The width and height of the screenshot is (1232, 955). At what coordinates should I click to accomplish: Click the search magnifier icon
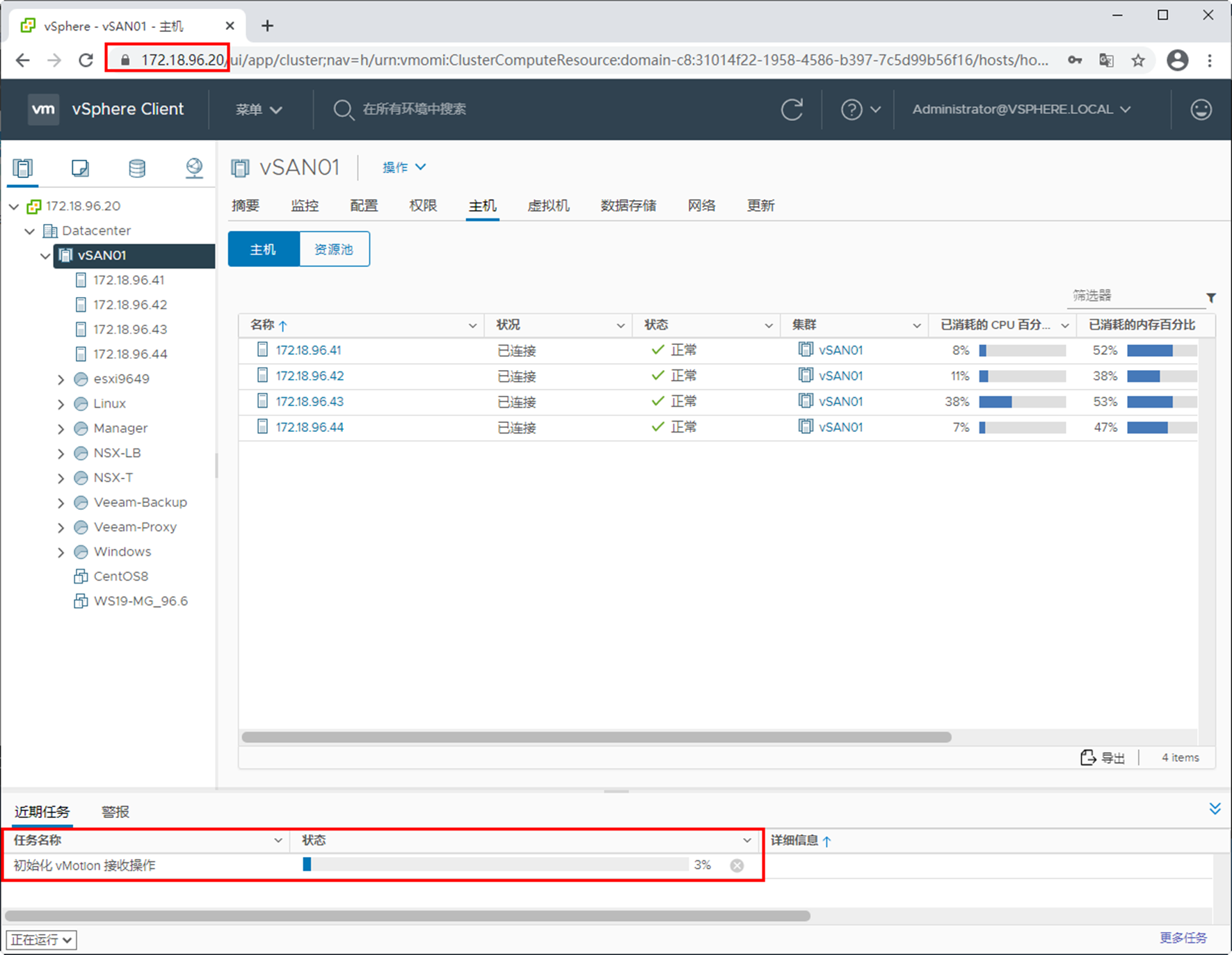[x=343, y=109]
